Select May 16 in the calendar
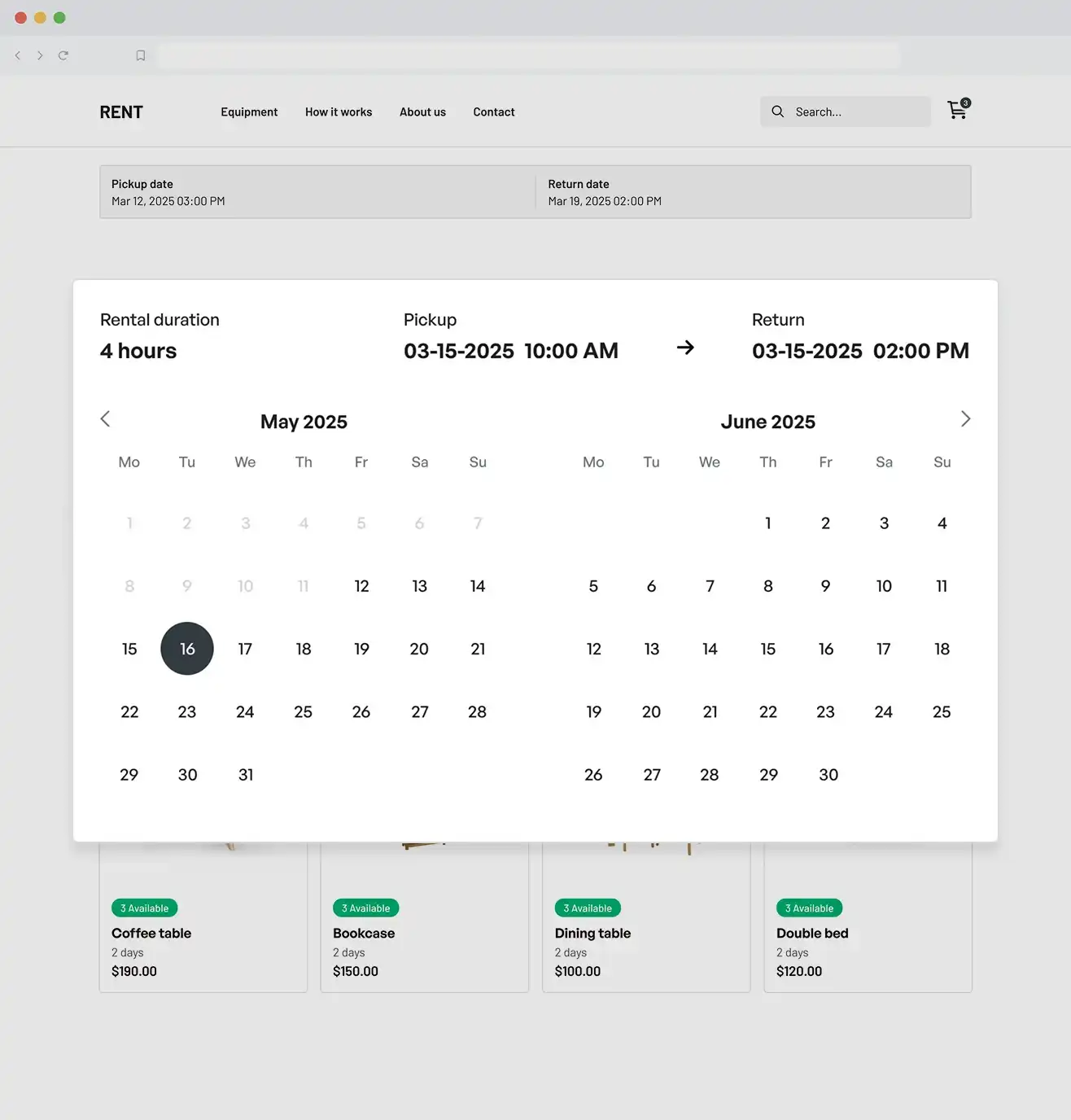 187,649
